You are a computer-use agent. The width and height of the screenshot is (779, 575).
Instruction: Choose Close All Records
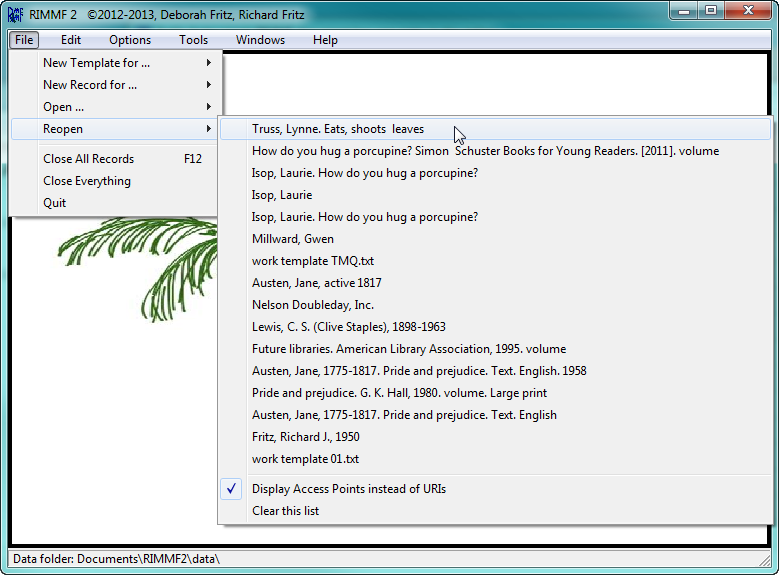tap(115, 159)
